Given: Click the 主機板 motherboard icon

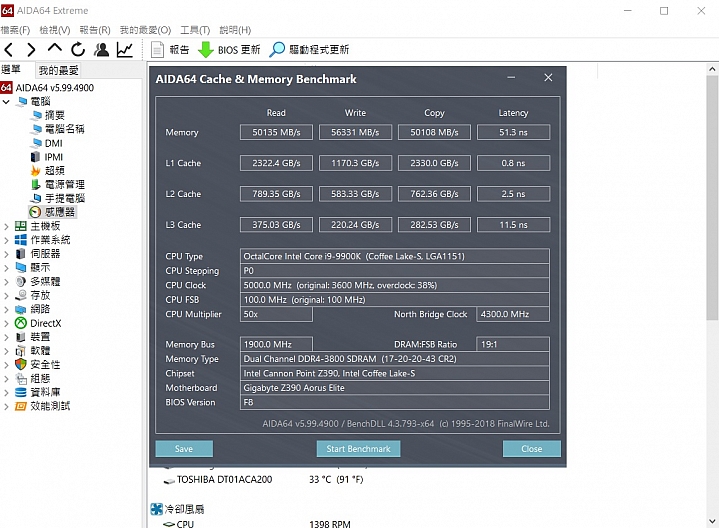Looking at the screenshot, I should 21,226.
